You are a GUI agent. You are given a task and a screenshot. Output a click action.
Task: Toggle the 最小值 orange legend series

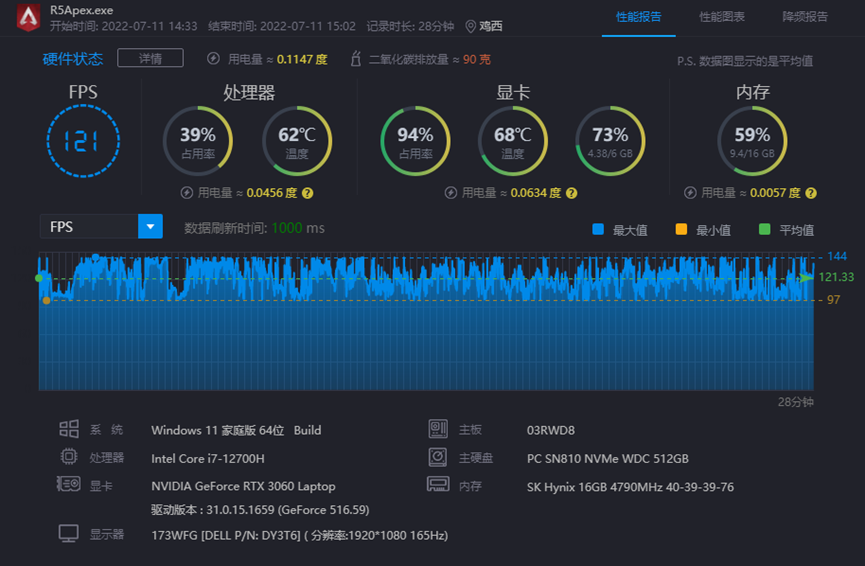682,230
